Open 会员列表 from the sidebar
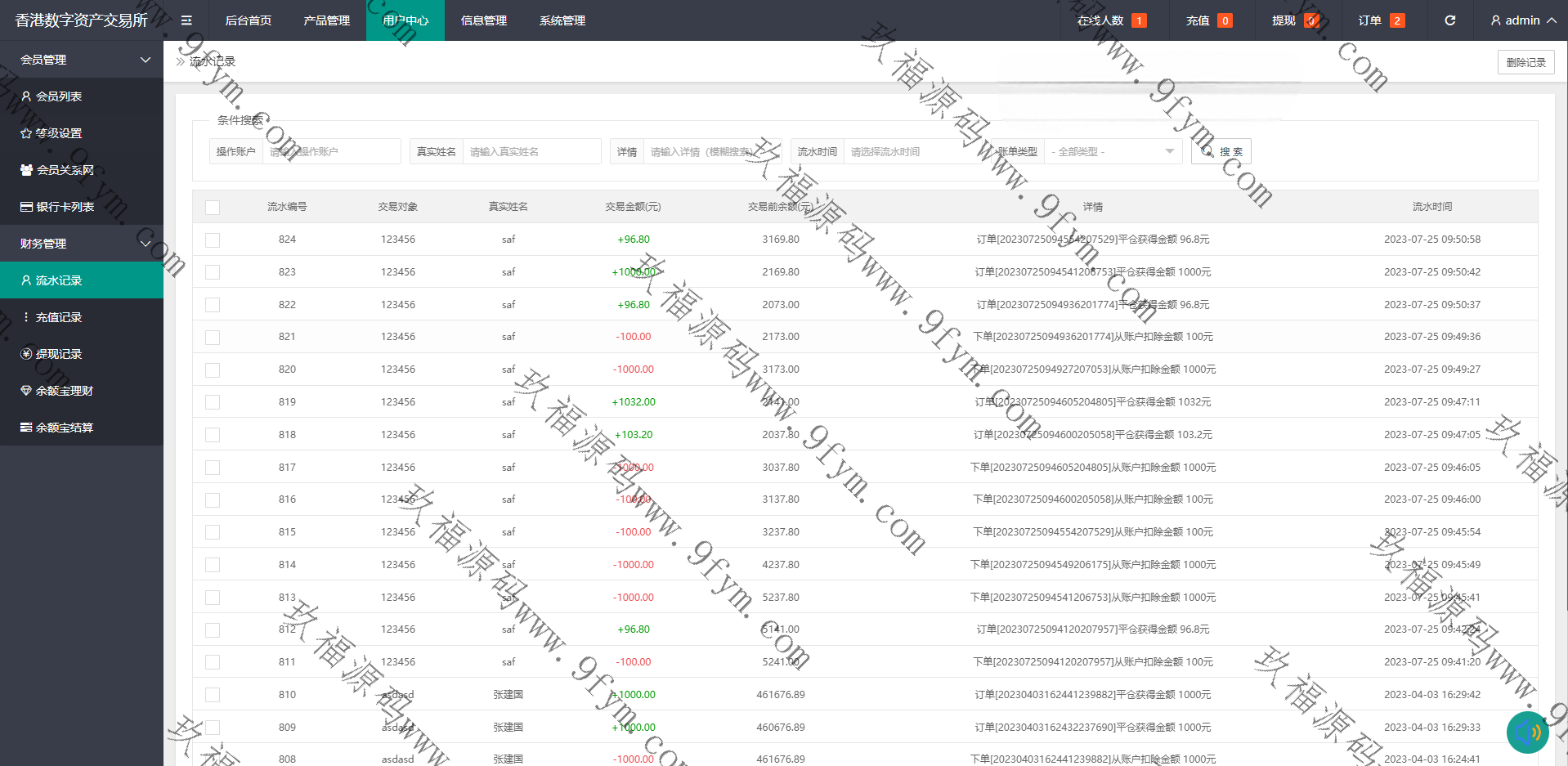 (x=59, y=96)
